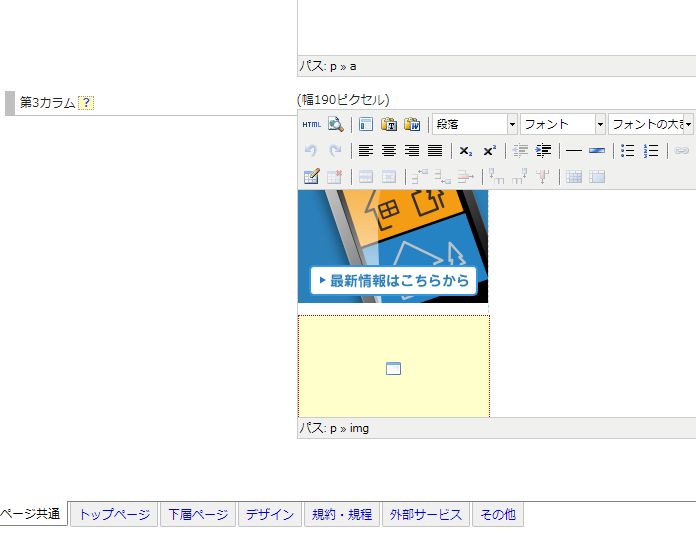Image resolution: width=696 pixels, height=540 pixels.
Task: Click the 第3カラム label
Action: tap(47, 103)
